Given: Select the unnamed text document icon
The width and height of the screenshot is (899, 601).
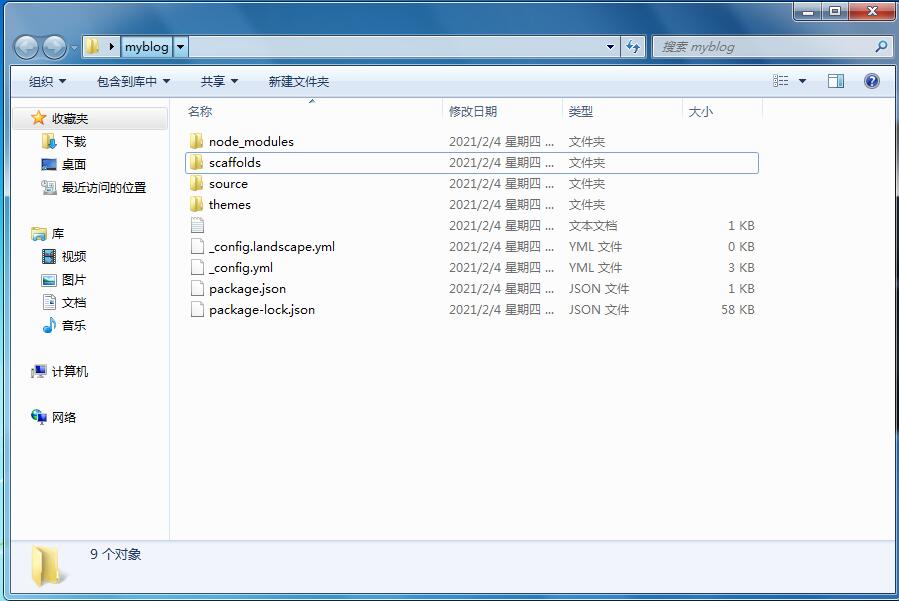Looking at the screenshot, I should (x=197, y=225).
